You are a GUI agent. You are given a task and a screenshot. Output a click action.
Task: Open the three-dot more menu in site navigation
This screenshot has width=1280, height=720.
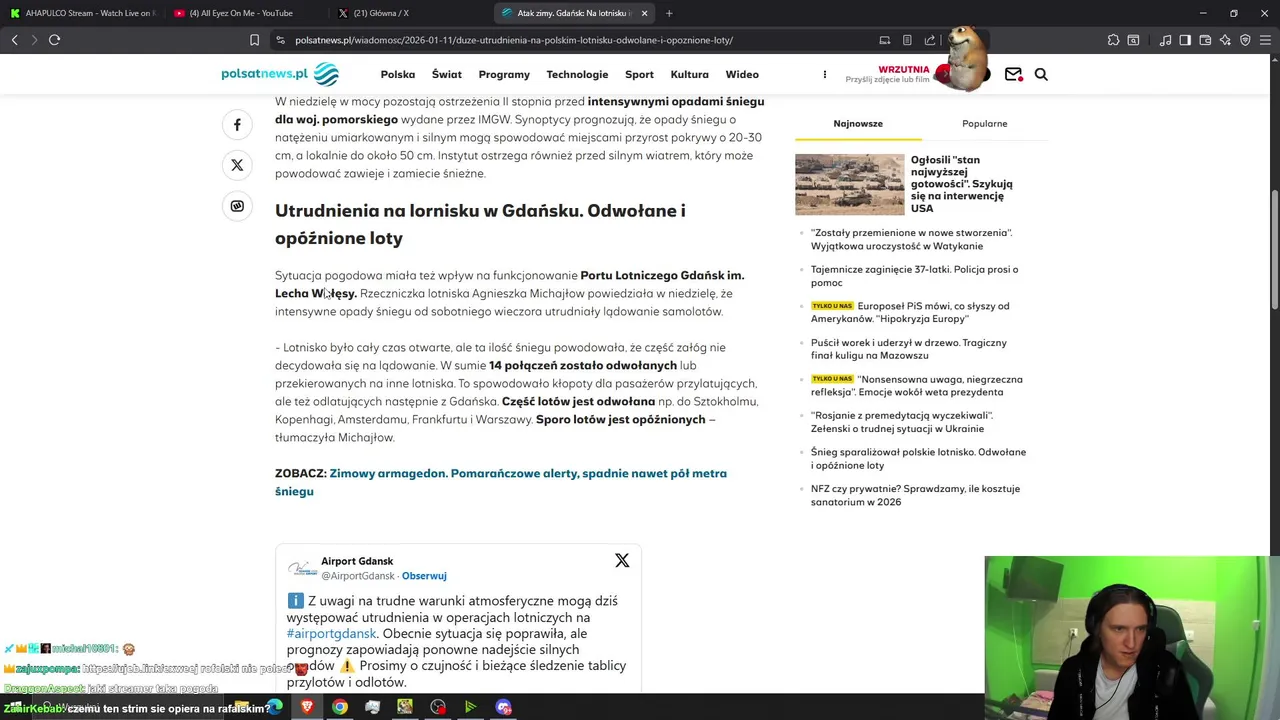pos(824,74)
